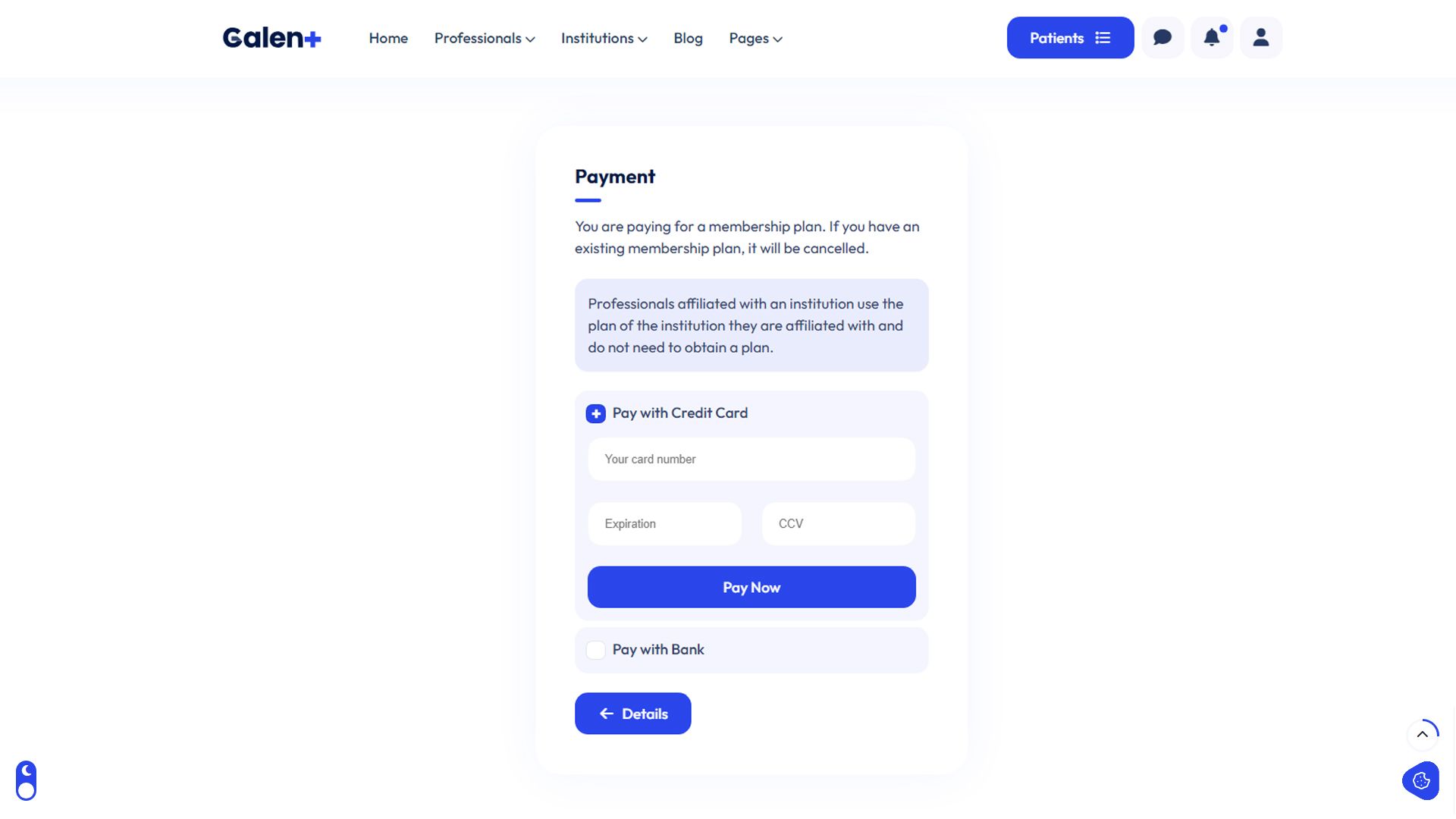Viewport: 1456px width, 819px height.
Task: Click the Galen+ logo
Action: pyautogui.click(x=271, y=38)
